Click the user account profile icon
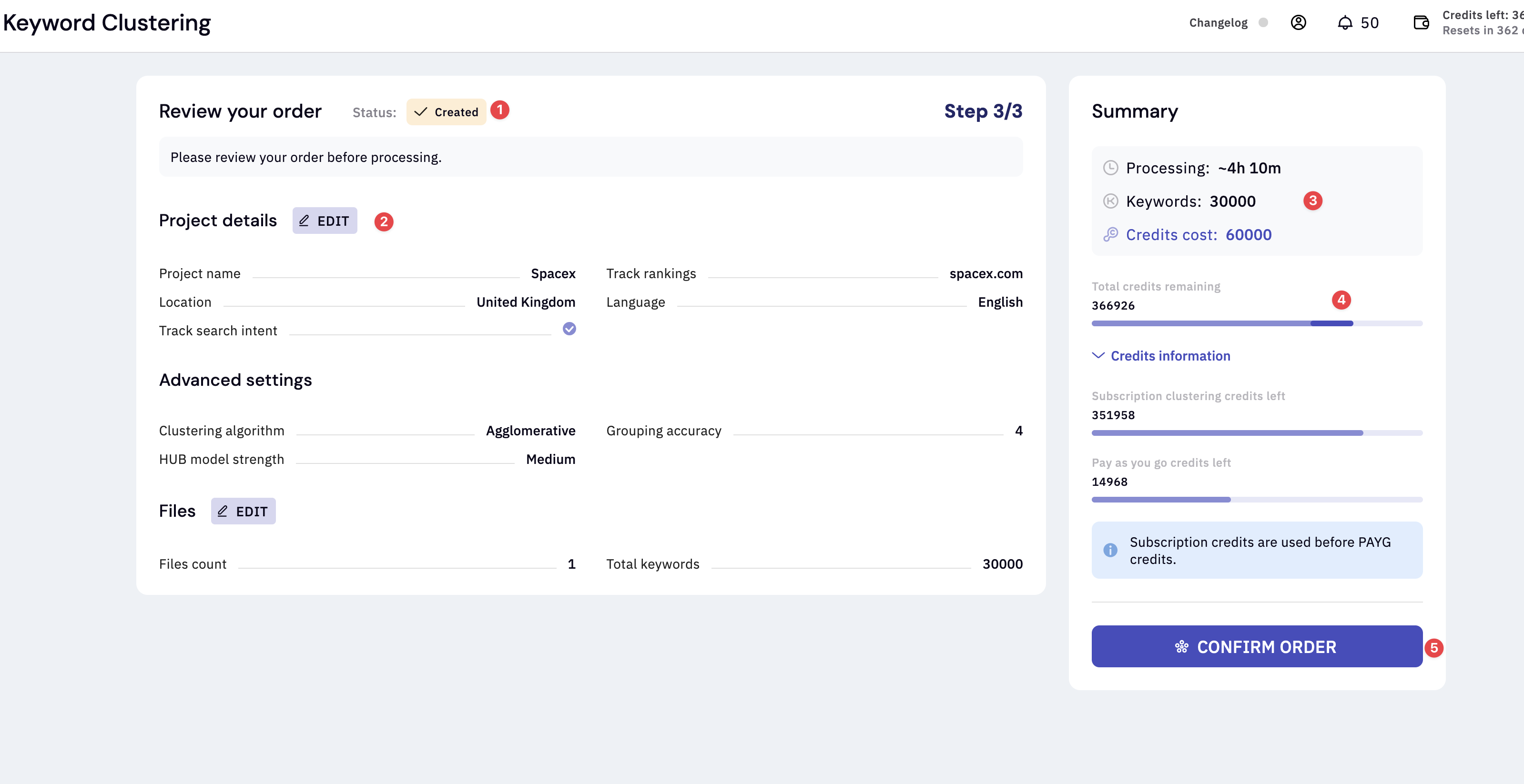 [x=1298, y=22]
